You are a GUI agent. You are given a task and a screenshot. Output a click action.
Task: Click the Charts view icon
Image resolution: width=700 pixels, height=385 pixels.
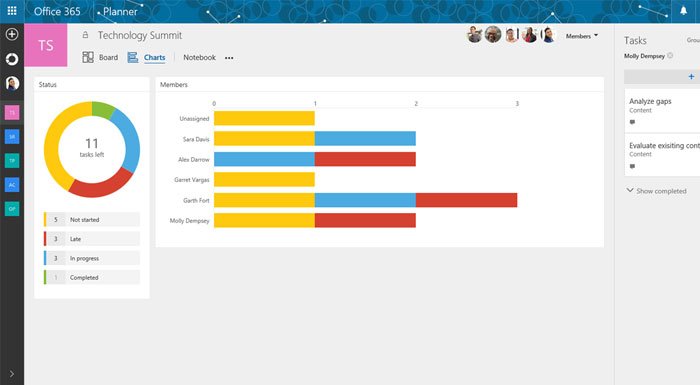[133, 57]
